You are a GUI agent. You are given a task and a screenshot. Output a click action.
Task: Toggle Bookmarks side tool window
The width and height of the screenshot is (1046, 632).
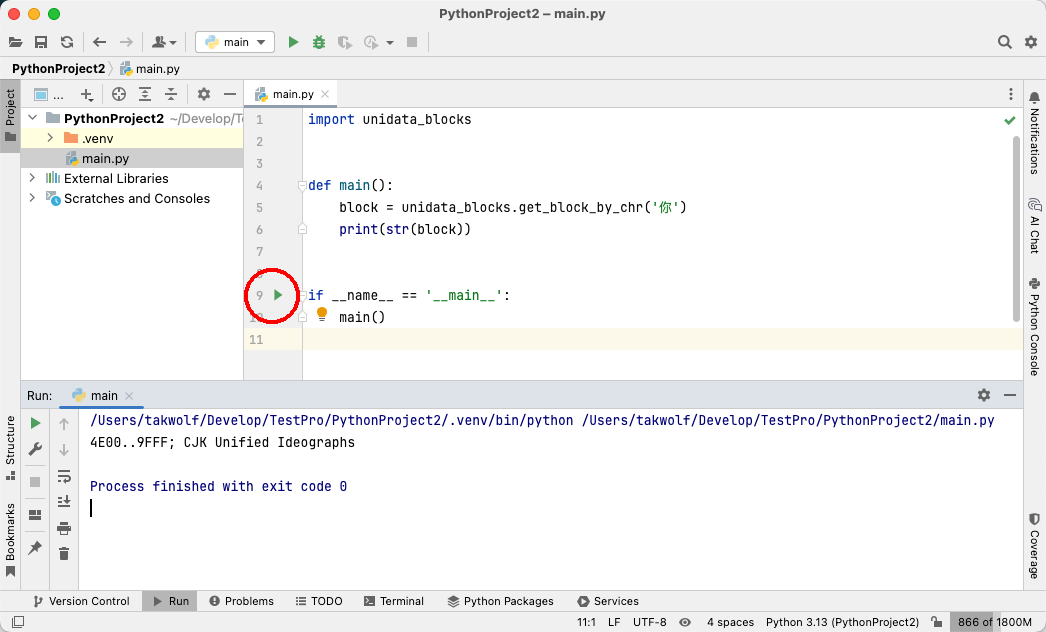click(x=10, y=540)
